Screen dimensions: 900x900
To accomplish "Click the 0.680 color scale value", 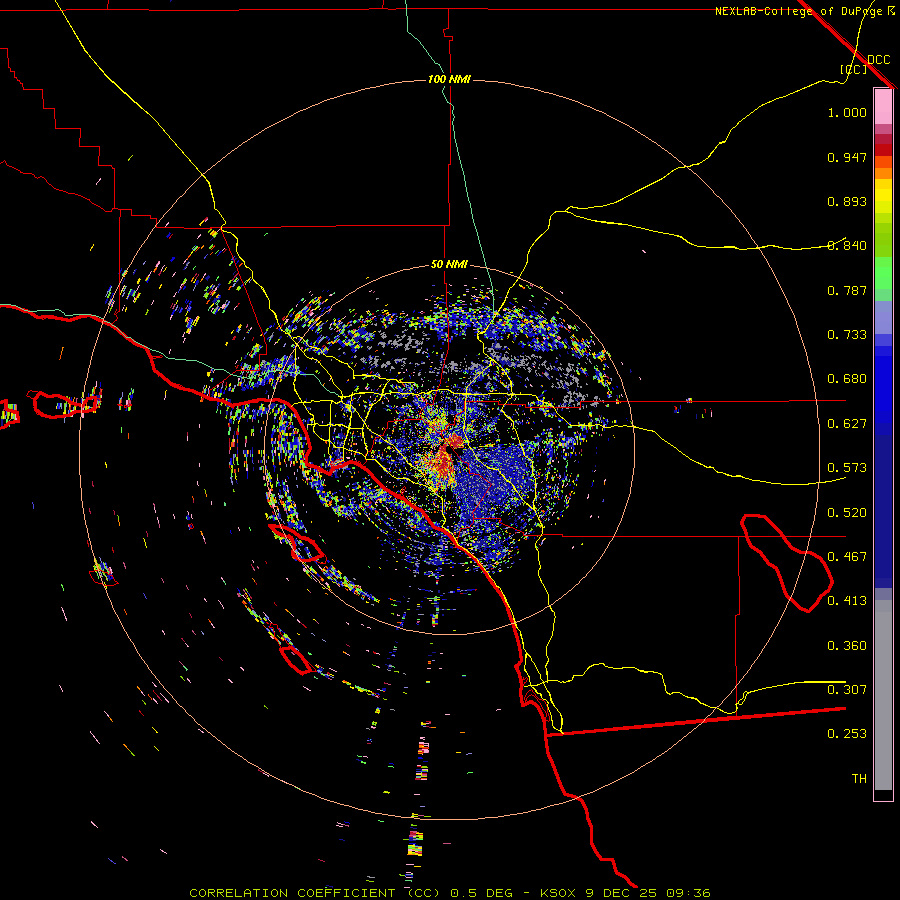I will point(847,379).
